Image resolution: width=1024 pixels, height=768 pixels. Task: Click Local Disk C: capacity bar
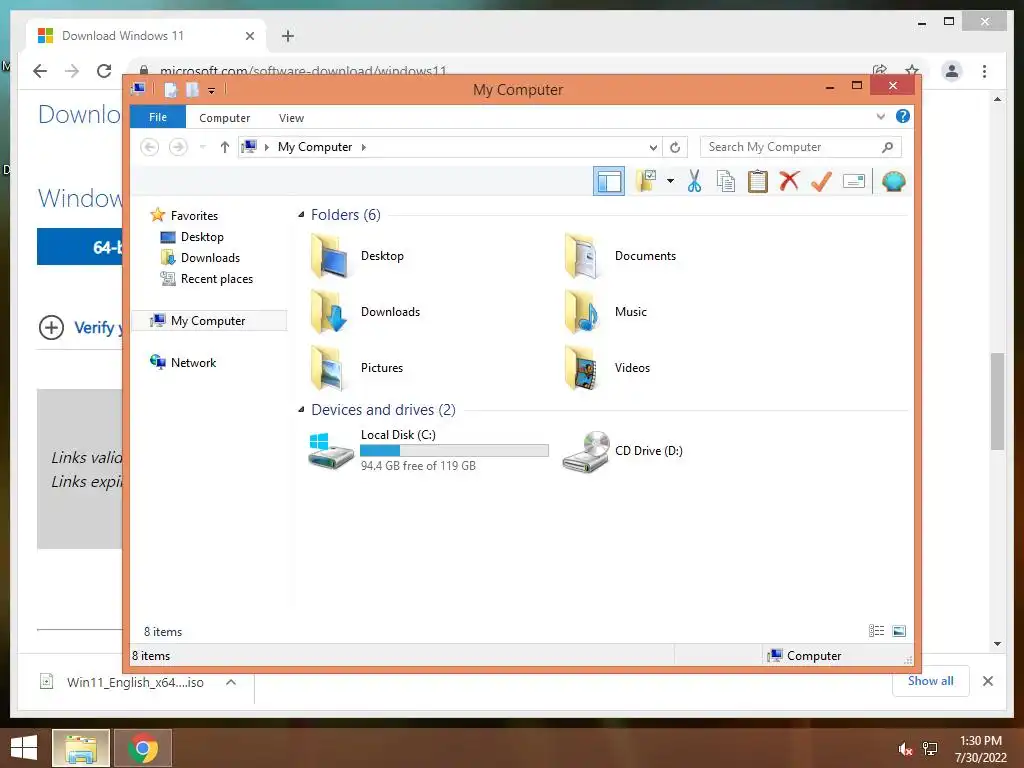pos(454,451)
